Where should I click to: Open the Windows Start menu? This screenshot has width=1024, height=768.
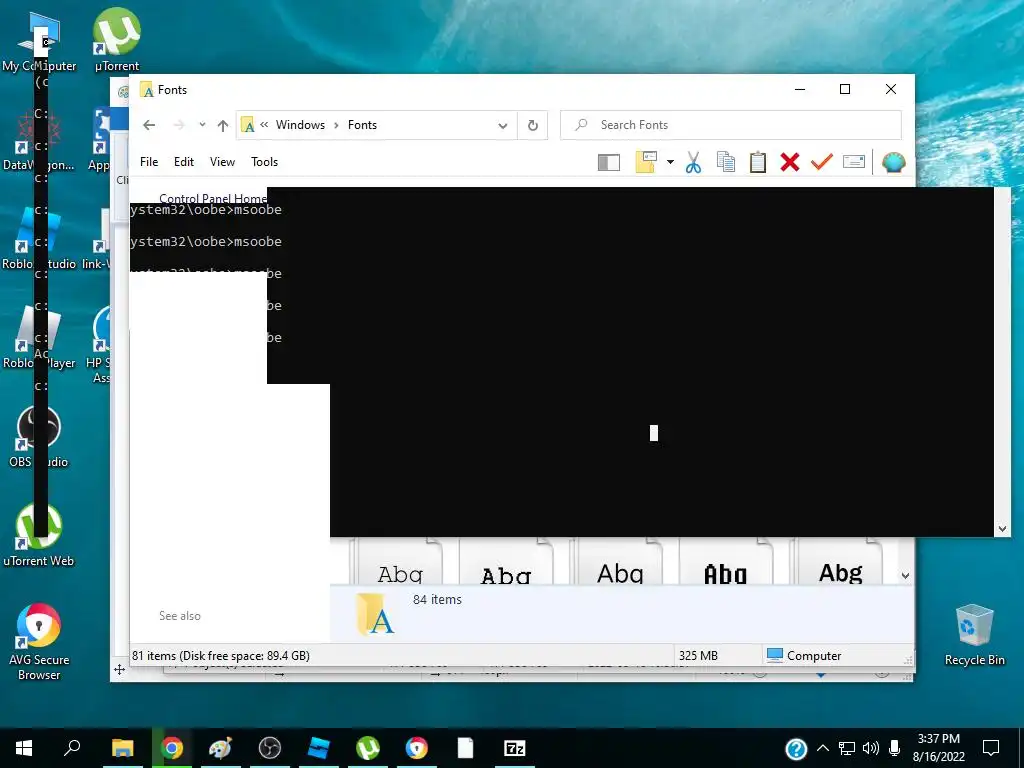pos(24,748)
